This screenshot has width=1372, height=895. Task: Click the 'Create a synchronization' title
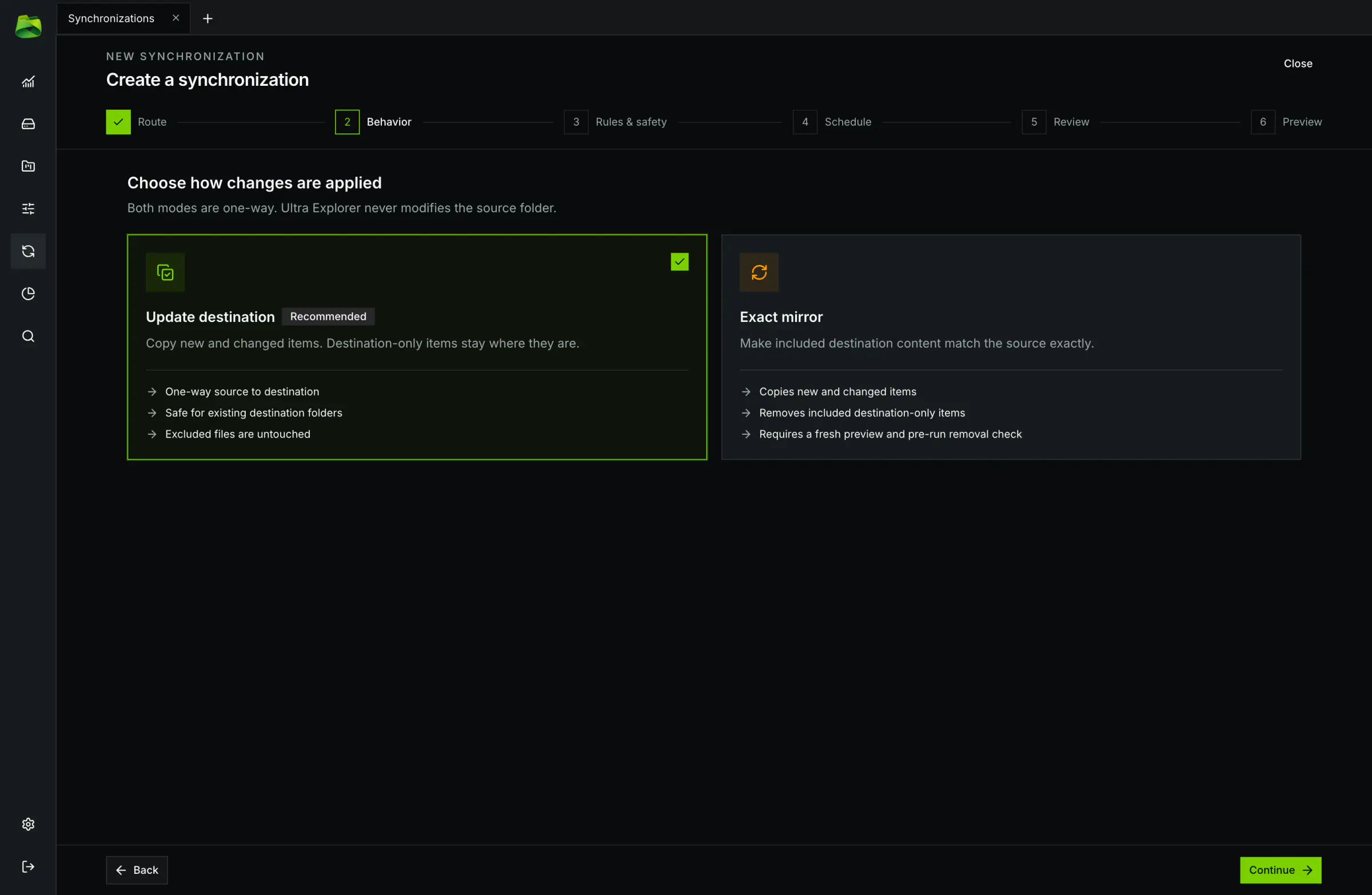(208, 79)
